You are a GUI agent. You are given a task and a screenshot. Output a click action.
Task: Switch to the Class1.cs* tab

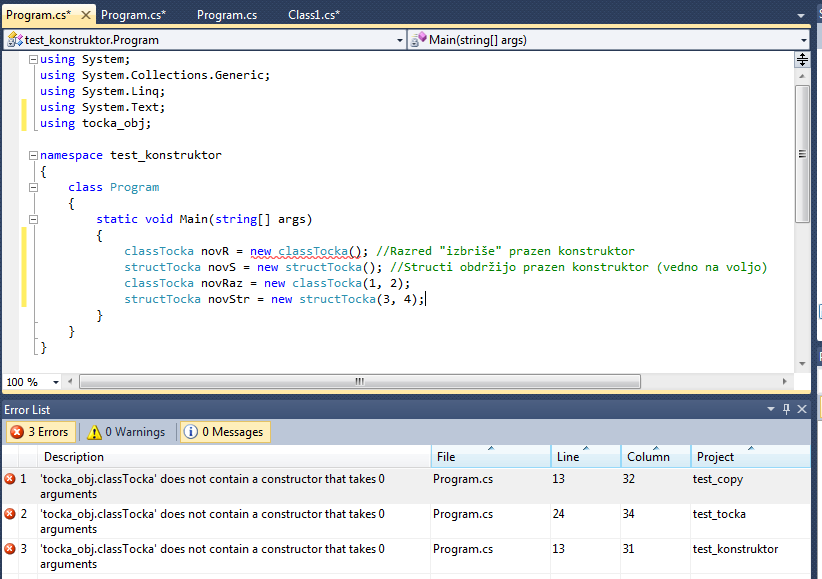314,15
